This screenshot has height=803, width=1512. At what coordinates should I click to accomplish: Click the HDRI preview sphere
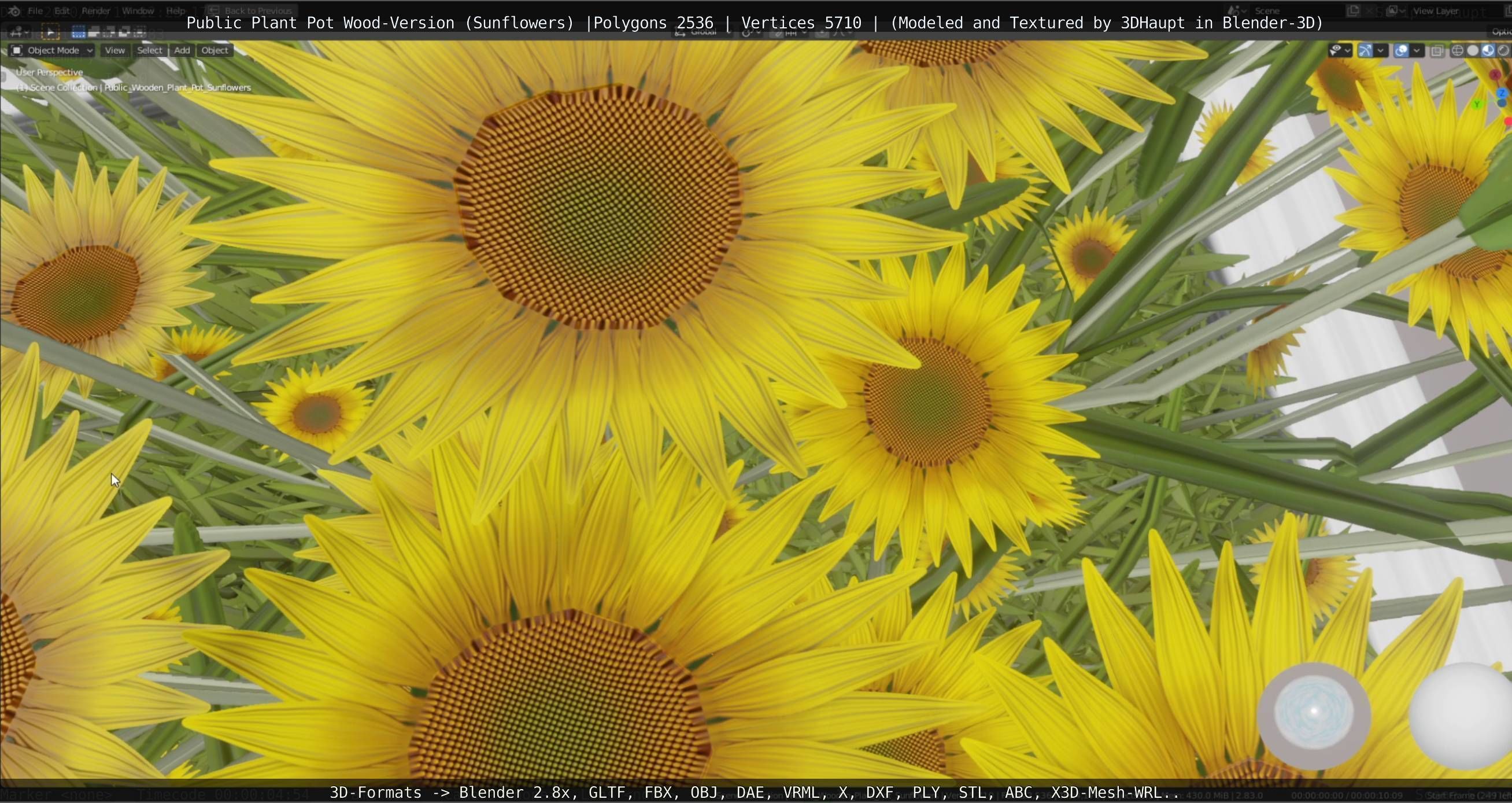[1314, 715]
